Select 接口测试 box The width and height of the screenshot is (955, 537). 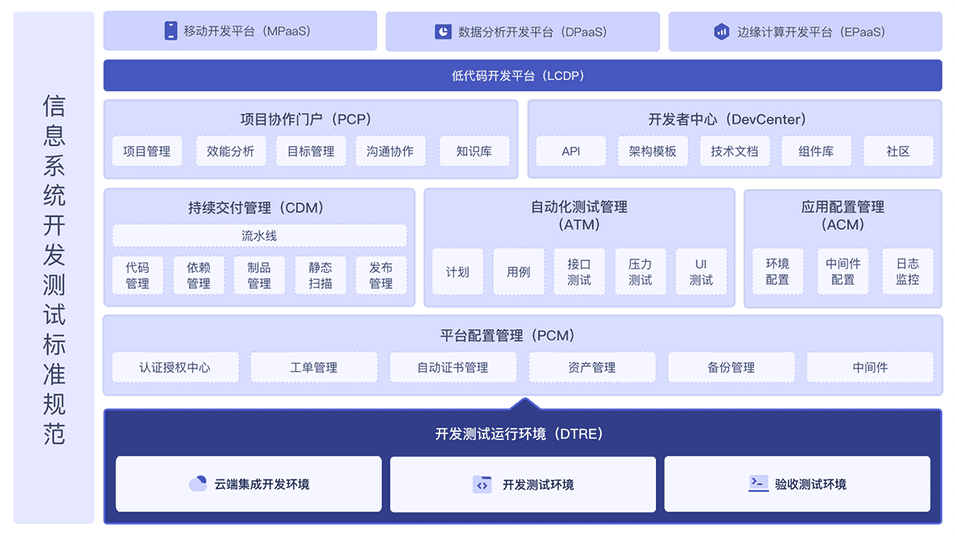click(579, 272)
